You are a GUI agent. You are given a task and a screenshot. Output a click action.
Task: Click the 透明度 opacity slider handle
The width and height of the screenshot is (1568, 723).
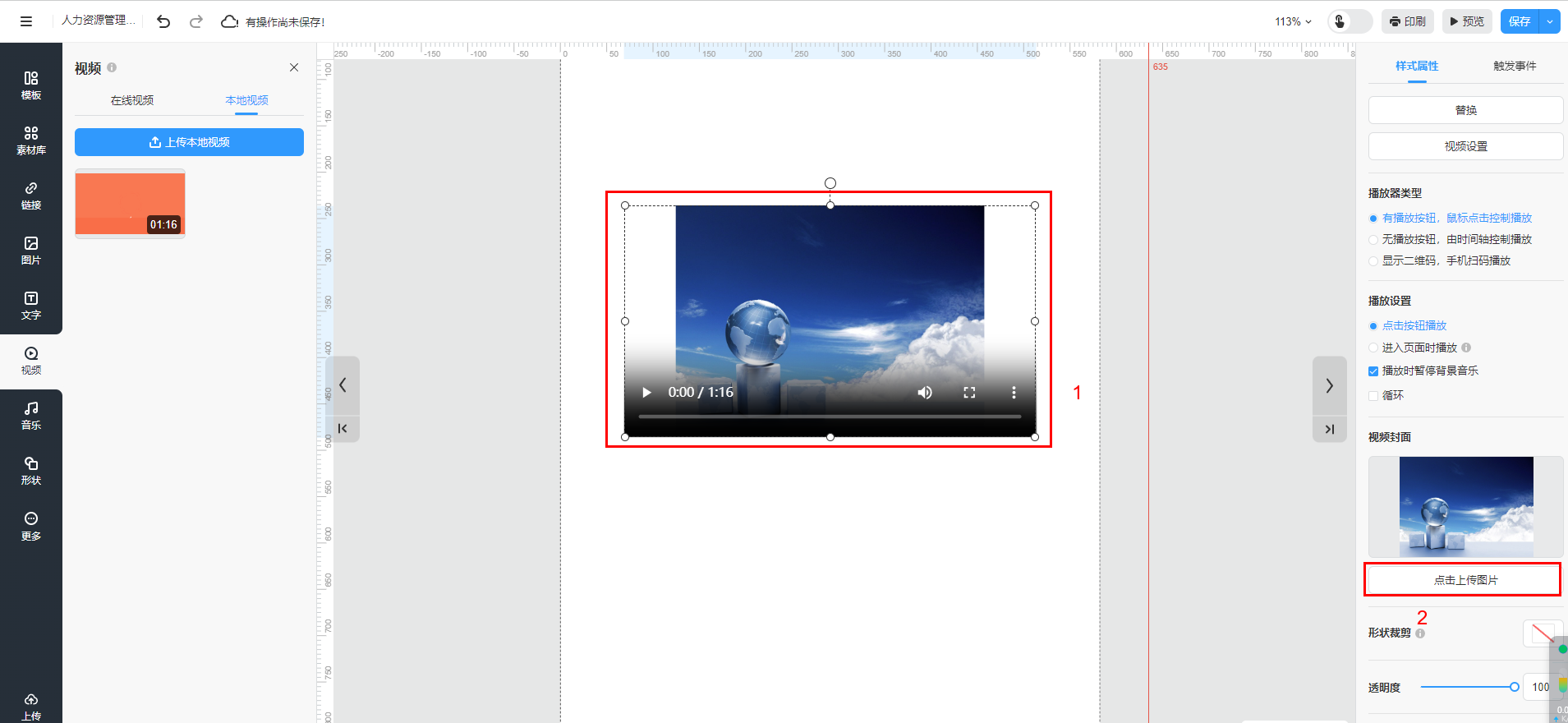[x=1514, y=687]
